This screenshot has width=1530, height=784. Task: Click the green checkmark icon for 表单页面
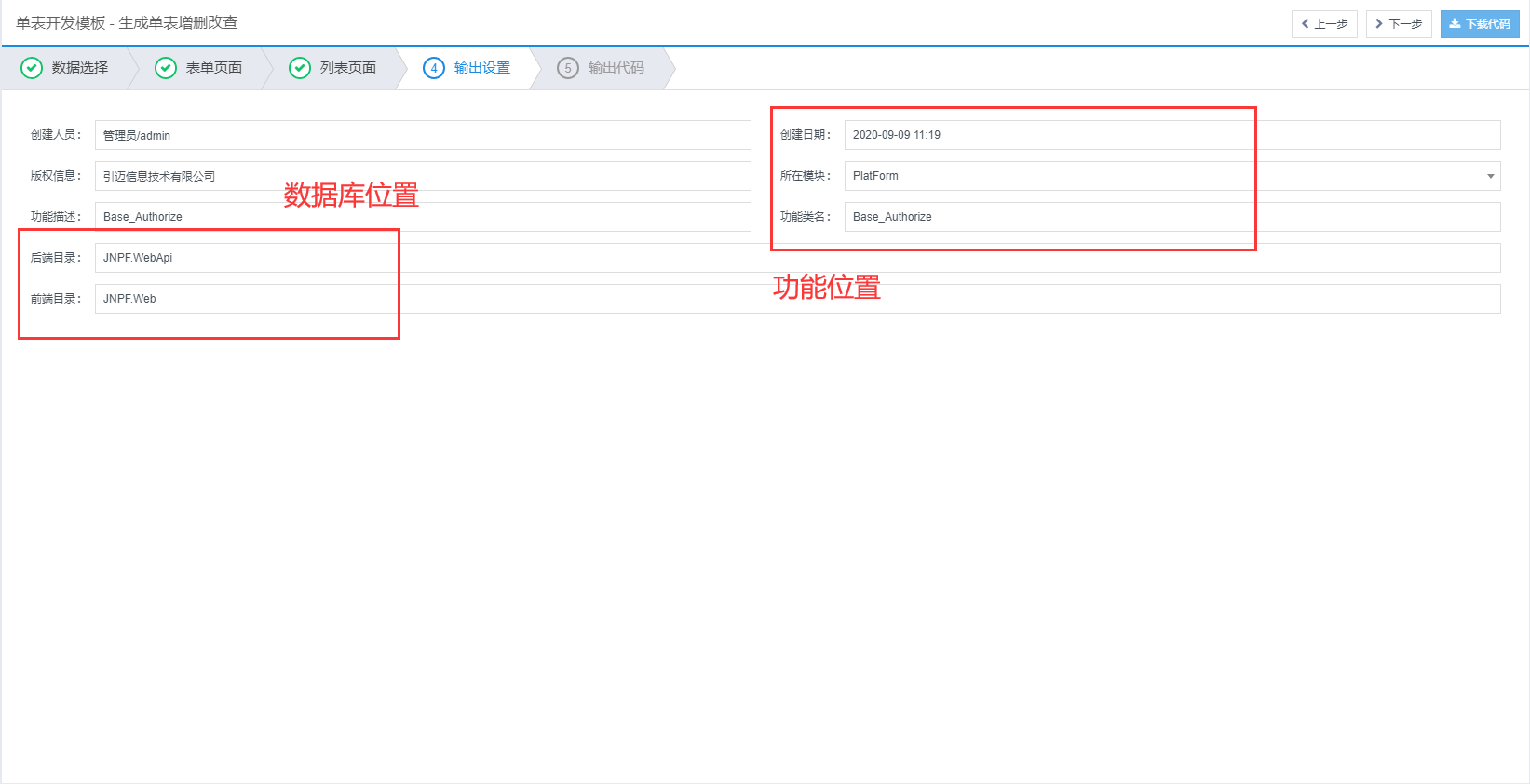point(166,68)
